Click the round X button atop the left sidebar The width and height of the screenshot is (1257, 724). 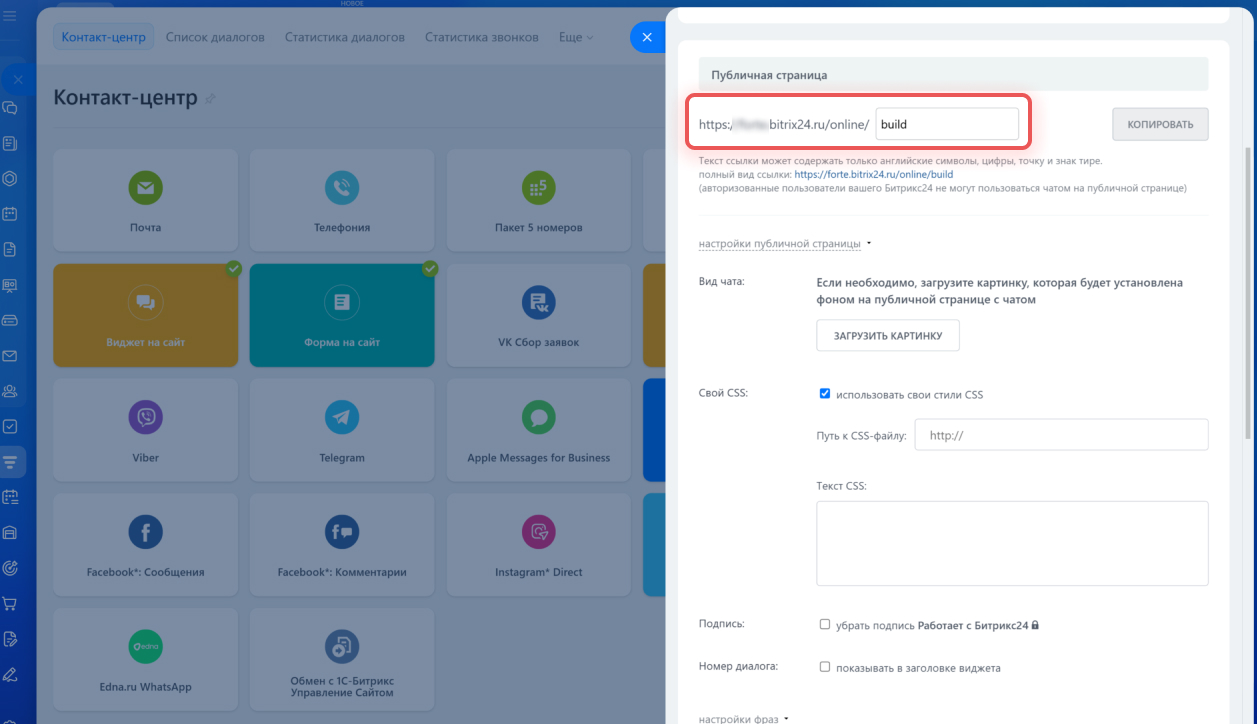[18, 79]
